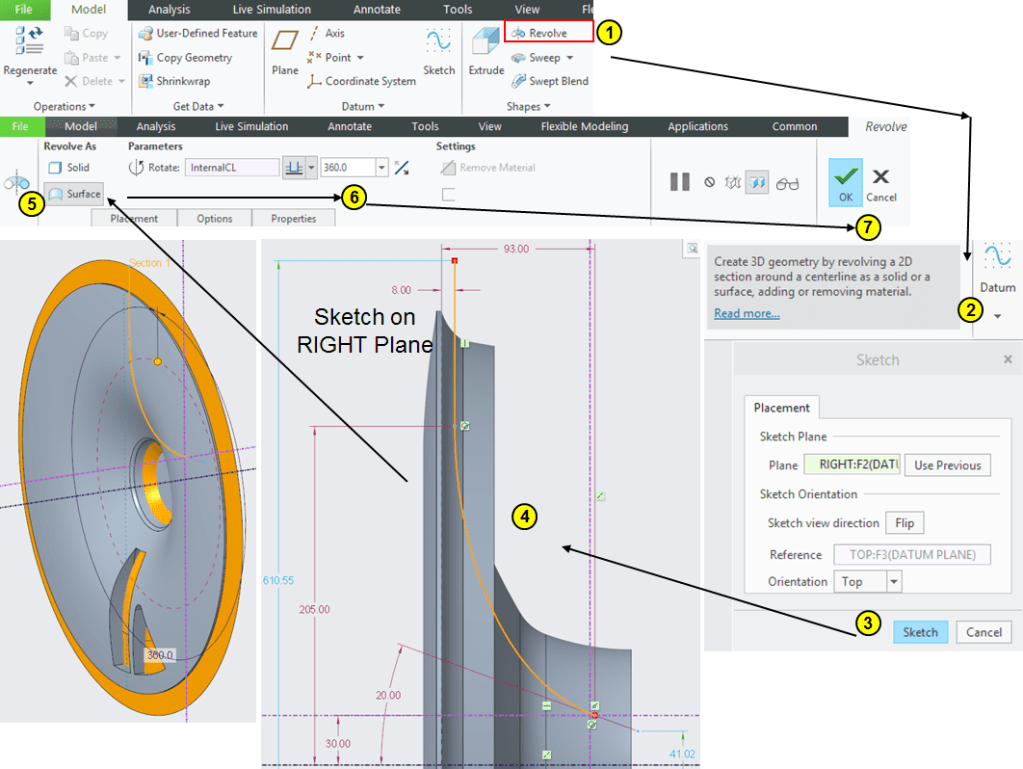This screenshot has width=1023, height=769.
Task: Select the Extrude tool
Action: 488,50
